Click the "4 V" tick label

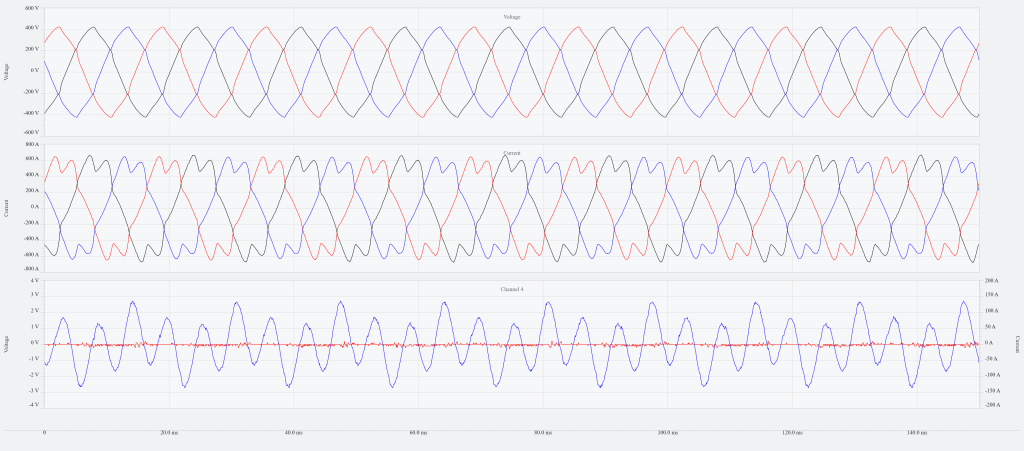[x=35, y=280]
